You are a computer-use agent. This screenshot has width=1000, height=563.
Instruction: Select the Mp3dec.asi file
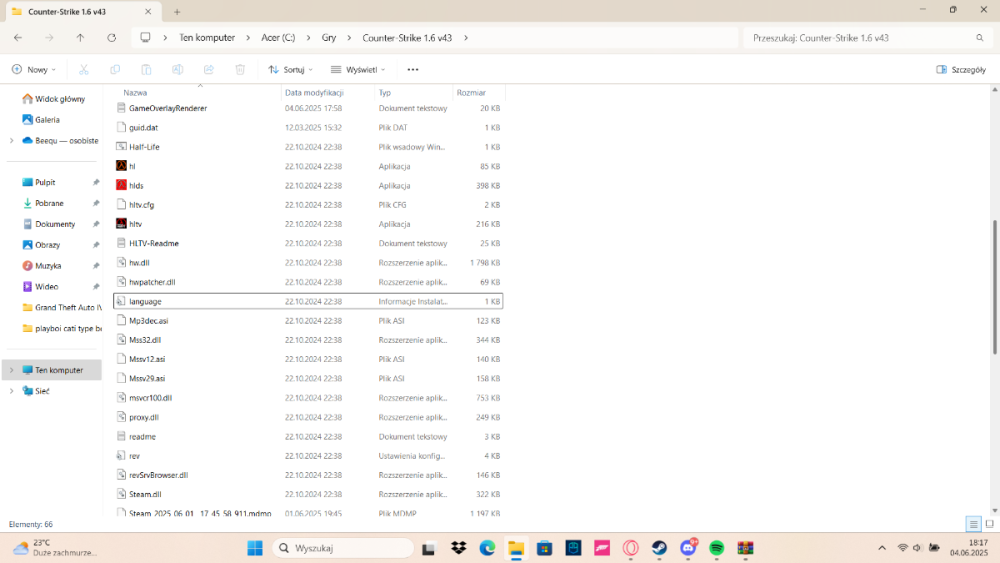149,321
